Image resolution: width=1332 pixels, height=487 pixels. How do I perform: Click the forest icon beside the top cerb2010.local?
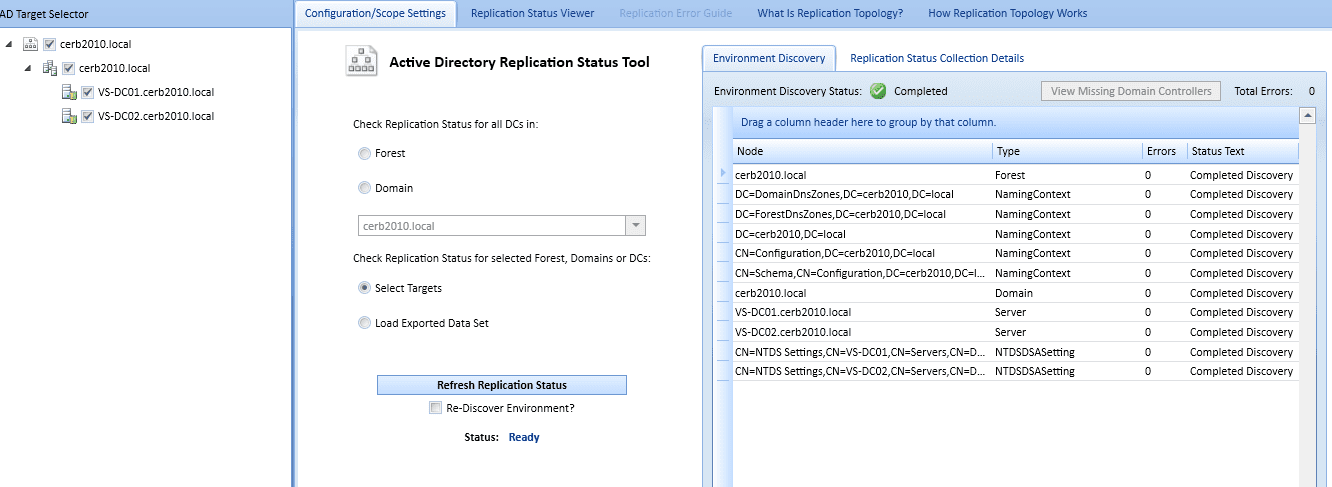[30, 44]
